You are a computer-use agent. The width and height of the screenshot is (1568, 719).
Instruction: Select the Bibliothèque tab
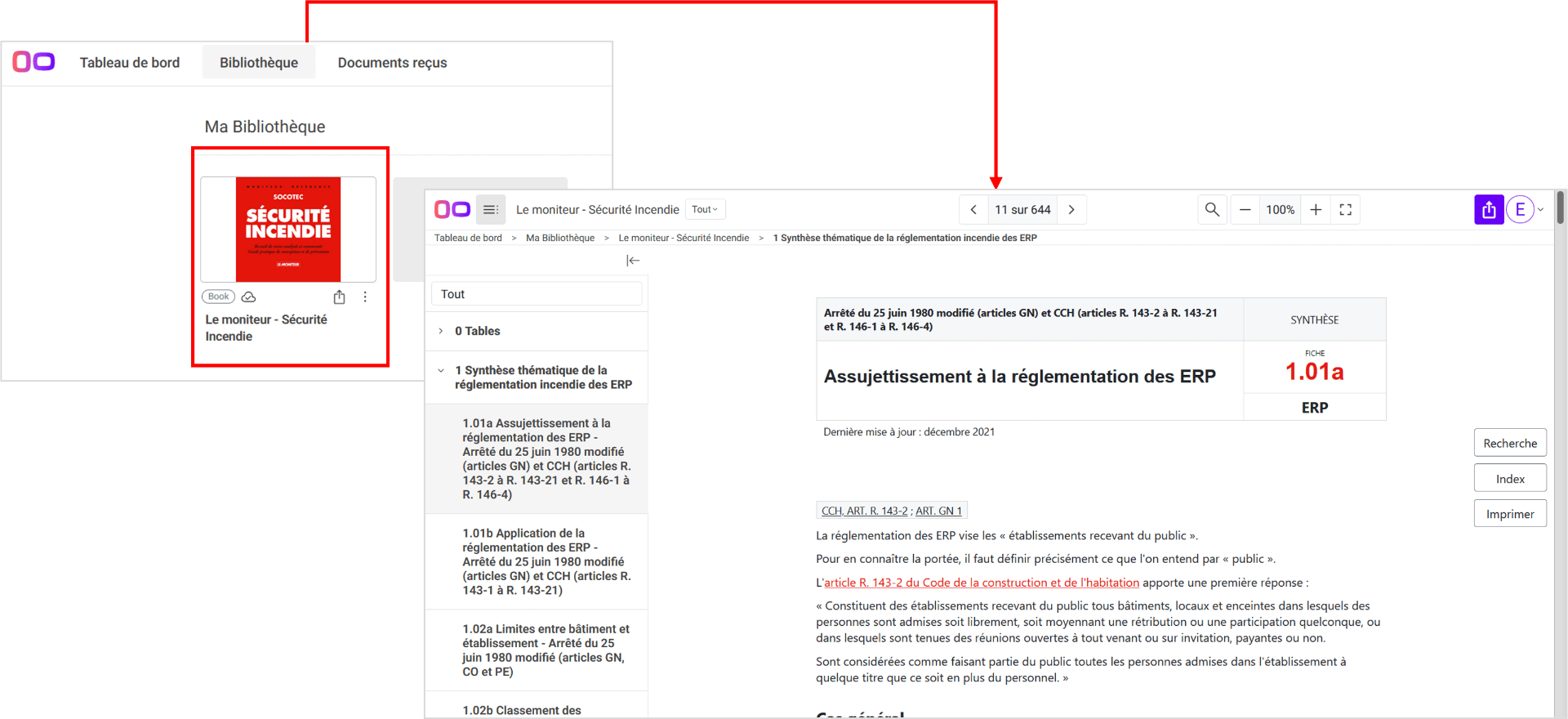(259, 63)
